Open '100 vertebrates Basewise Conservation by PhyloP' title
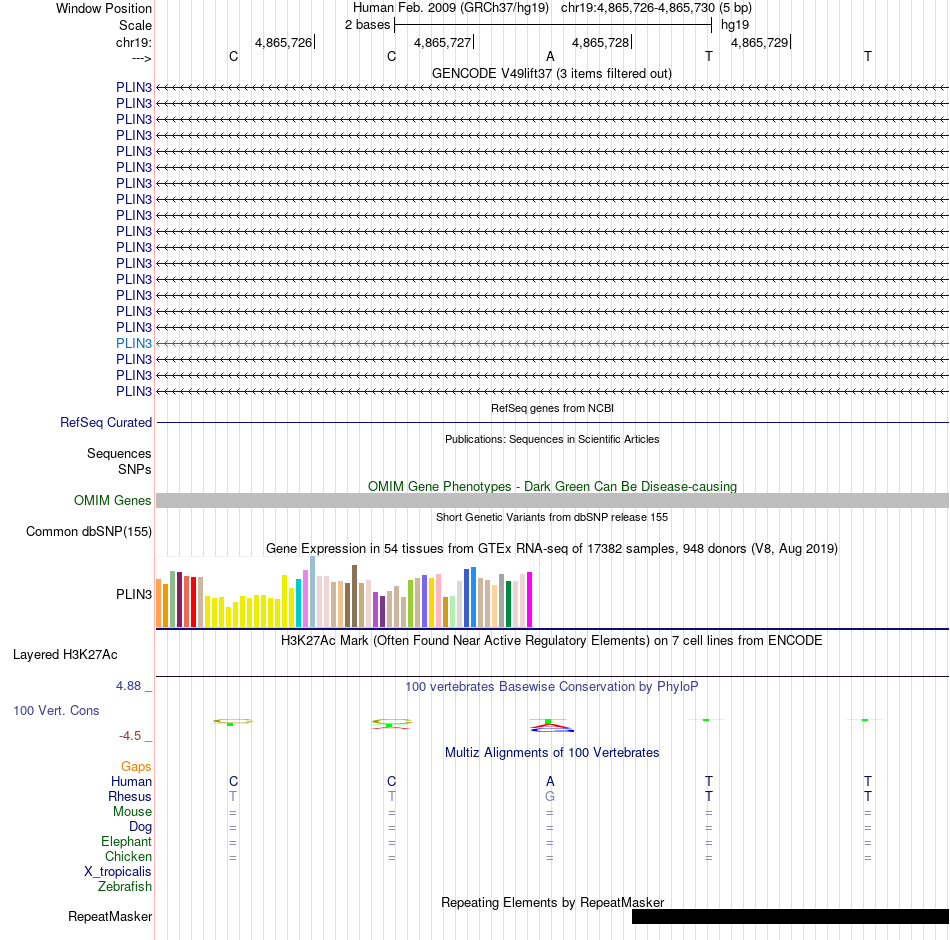The height and width of the screenshot is (940, 950). coord(552,687)
